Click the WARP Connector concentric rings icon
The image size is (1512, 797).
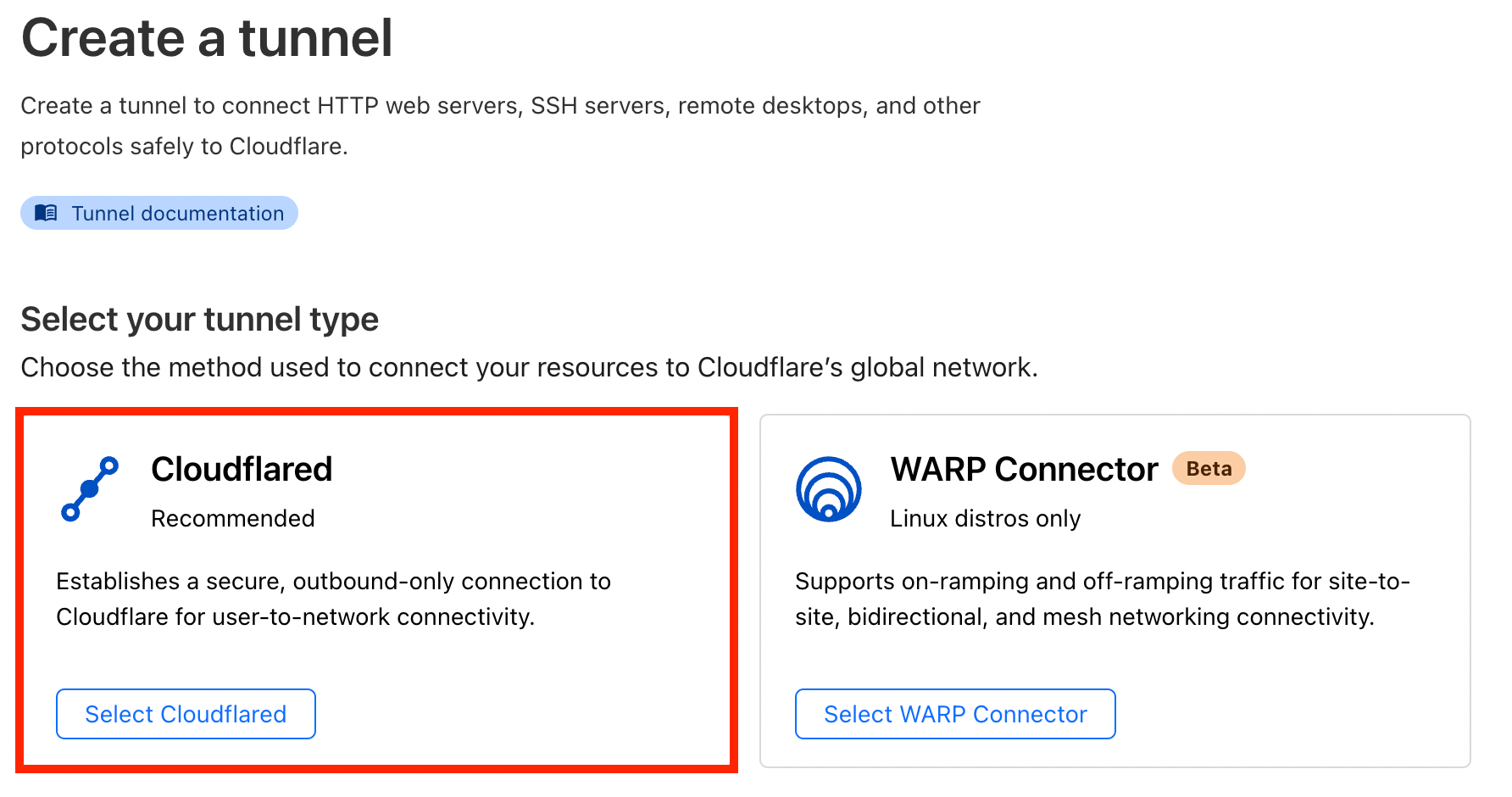828,489
